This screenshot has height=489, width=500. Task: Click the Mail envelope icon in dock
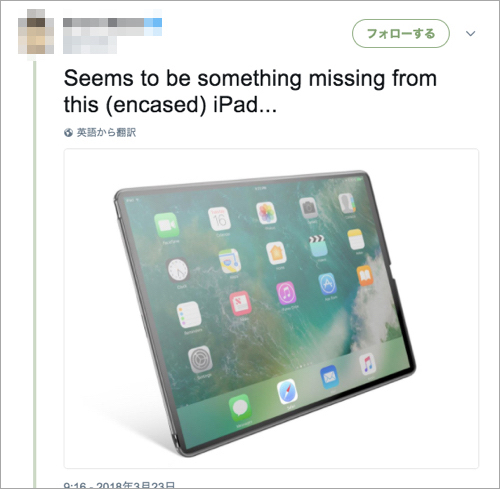(x=329, y=377)
